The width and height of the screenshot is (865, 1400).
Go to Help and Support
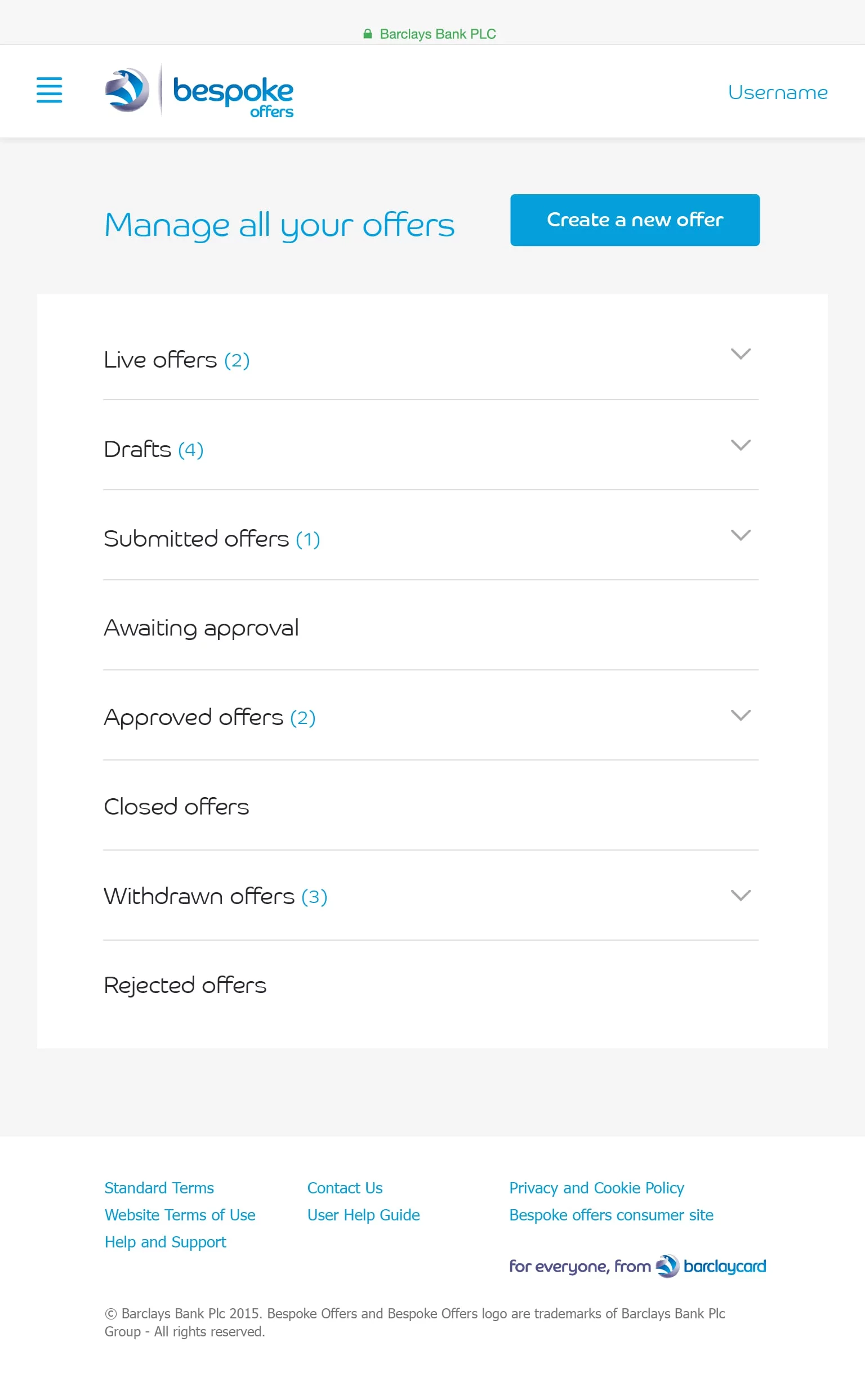(x=166, y=1242)
